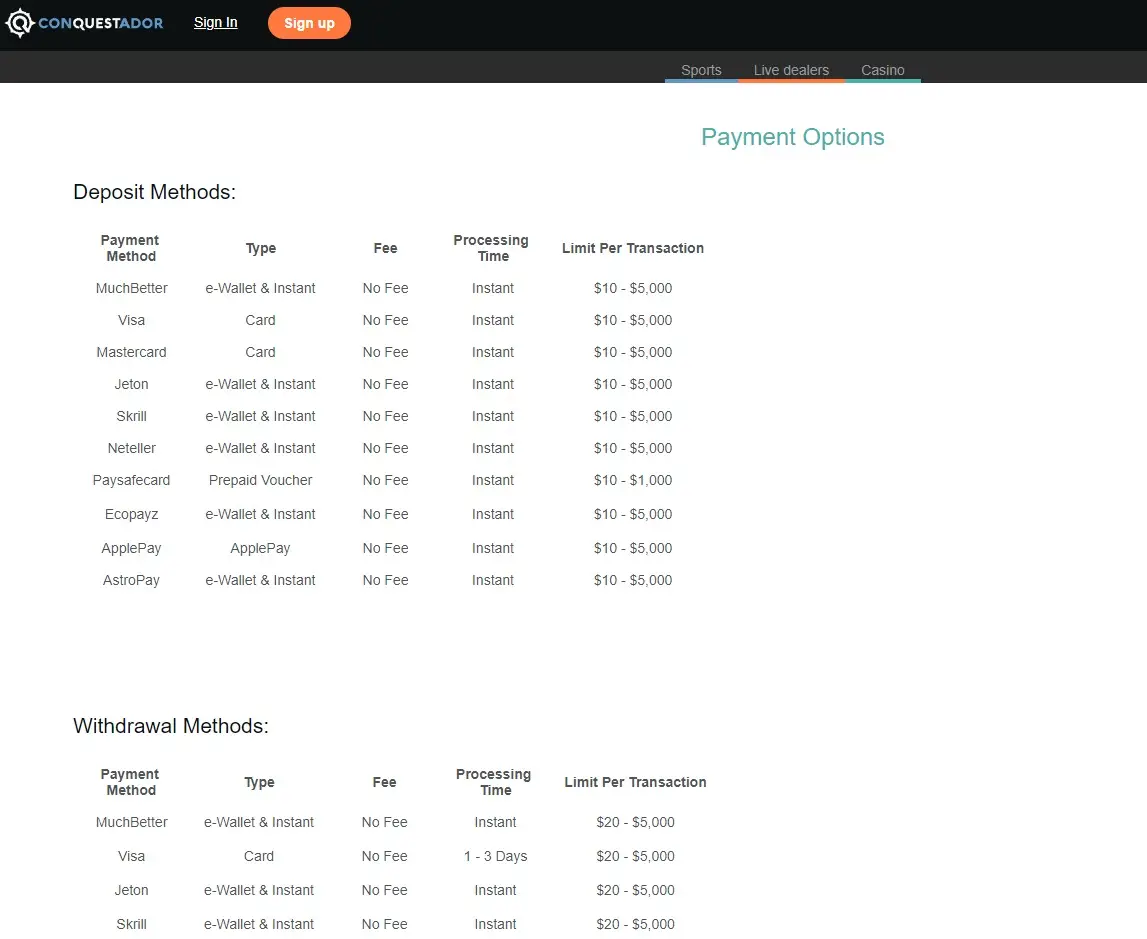Image resolution: width=1147 pixels, height=939 pixels.
Task: Click Jeton in the withdrawal methods table
Action: coord(132,890)
